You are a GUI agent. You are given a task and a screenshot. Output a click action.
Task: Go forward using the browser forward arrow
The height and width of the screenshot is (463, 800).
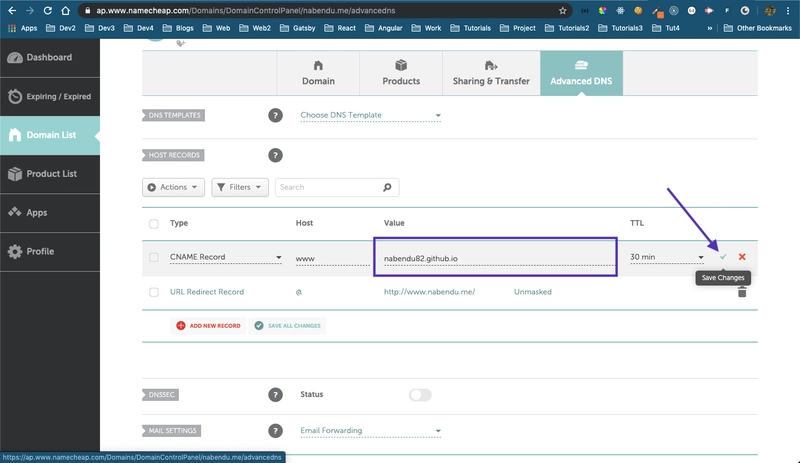[30, 10]
